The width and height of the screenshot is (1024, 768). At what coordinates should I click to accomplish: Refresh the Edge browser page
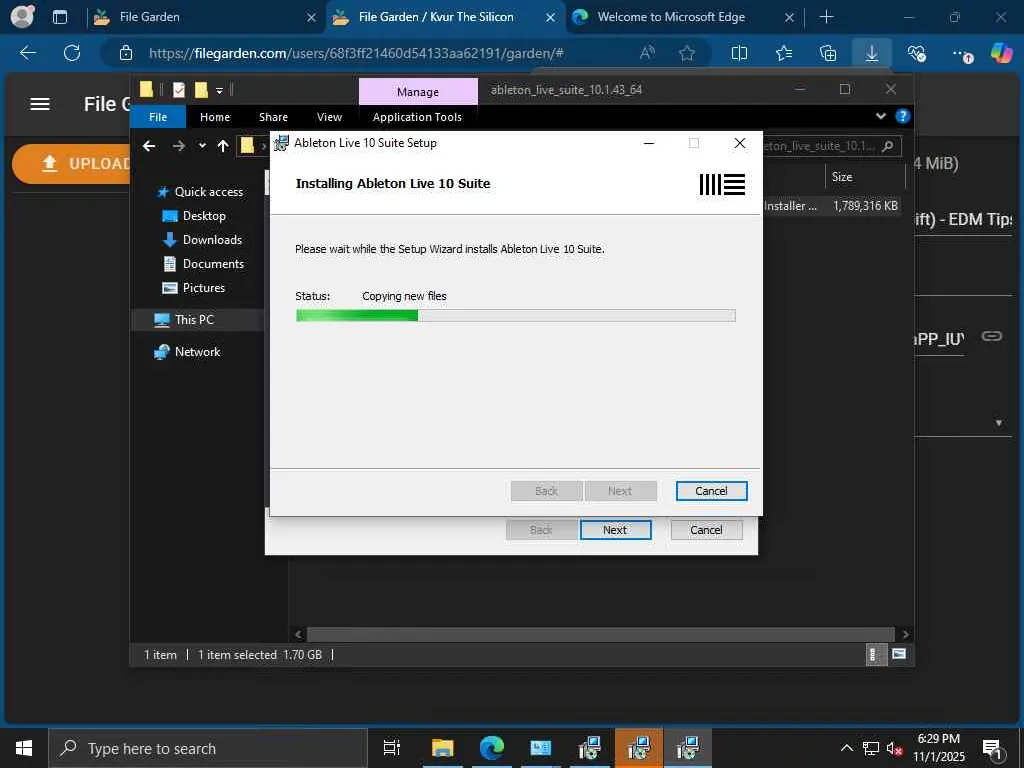(72, 53)
